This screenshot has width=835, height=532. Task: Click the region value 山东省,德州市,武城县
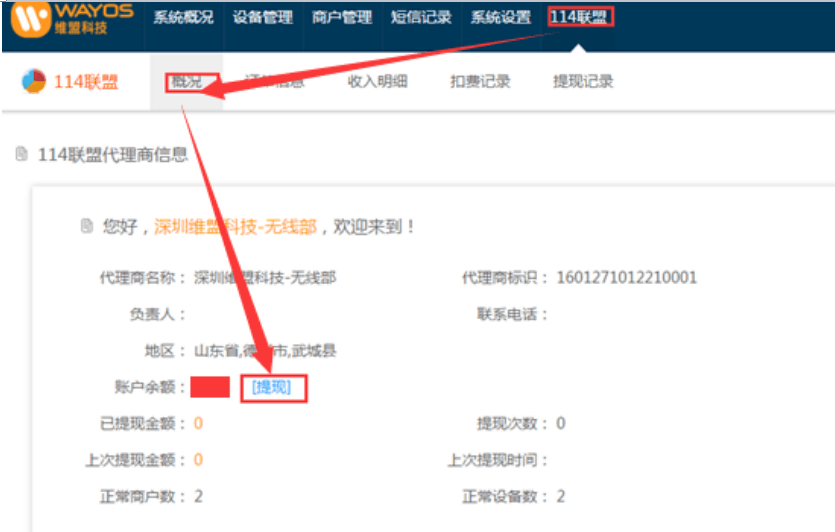tap(265, 350)
